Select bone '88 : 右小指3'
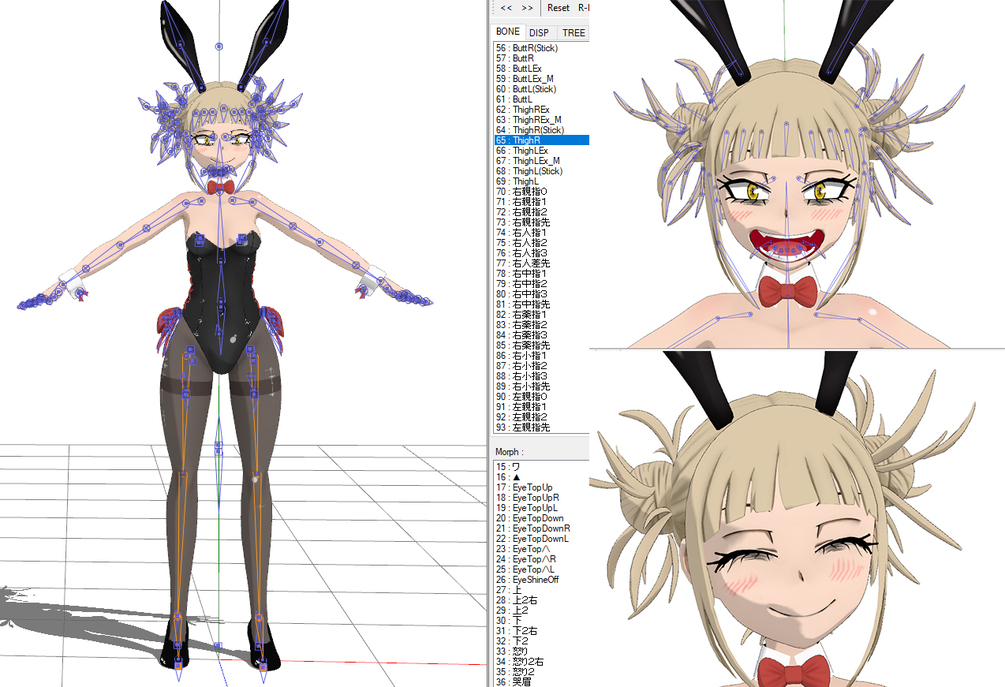Viewport: 1005px width, 687px height. pyautogui.click(x=542, y=376)
